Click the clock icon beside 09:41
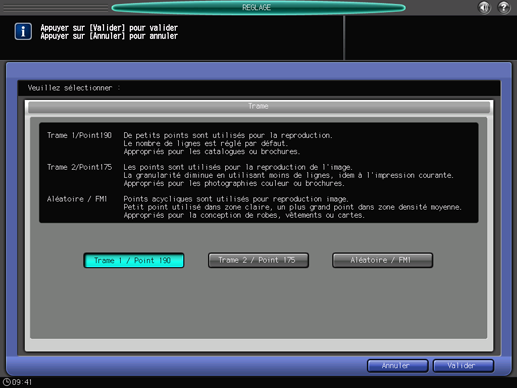 click(6, 382)
